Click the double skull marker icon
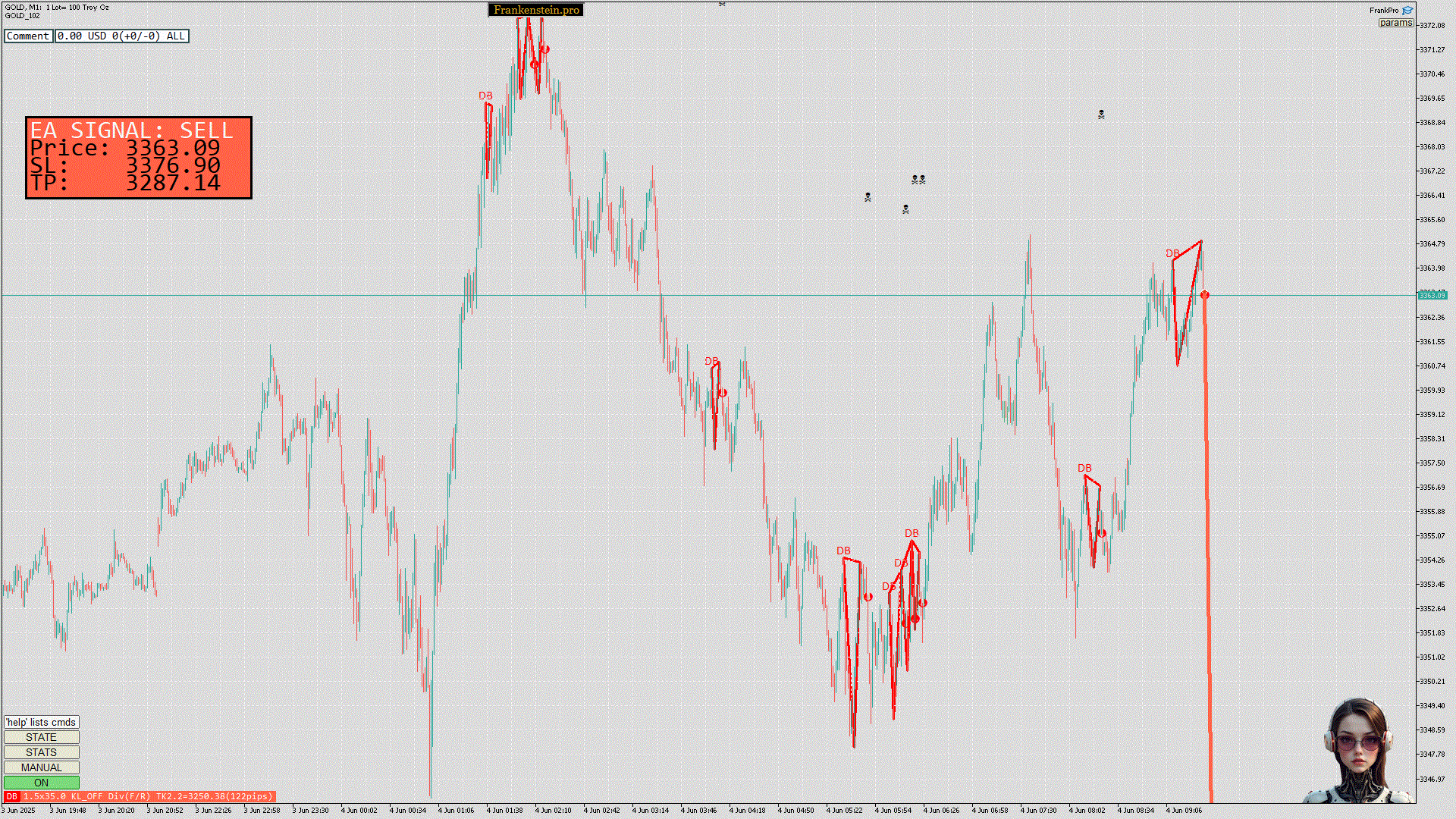The image size is (1456, 819). [x=918, y=180]
